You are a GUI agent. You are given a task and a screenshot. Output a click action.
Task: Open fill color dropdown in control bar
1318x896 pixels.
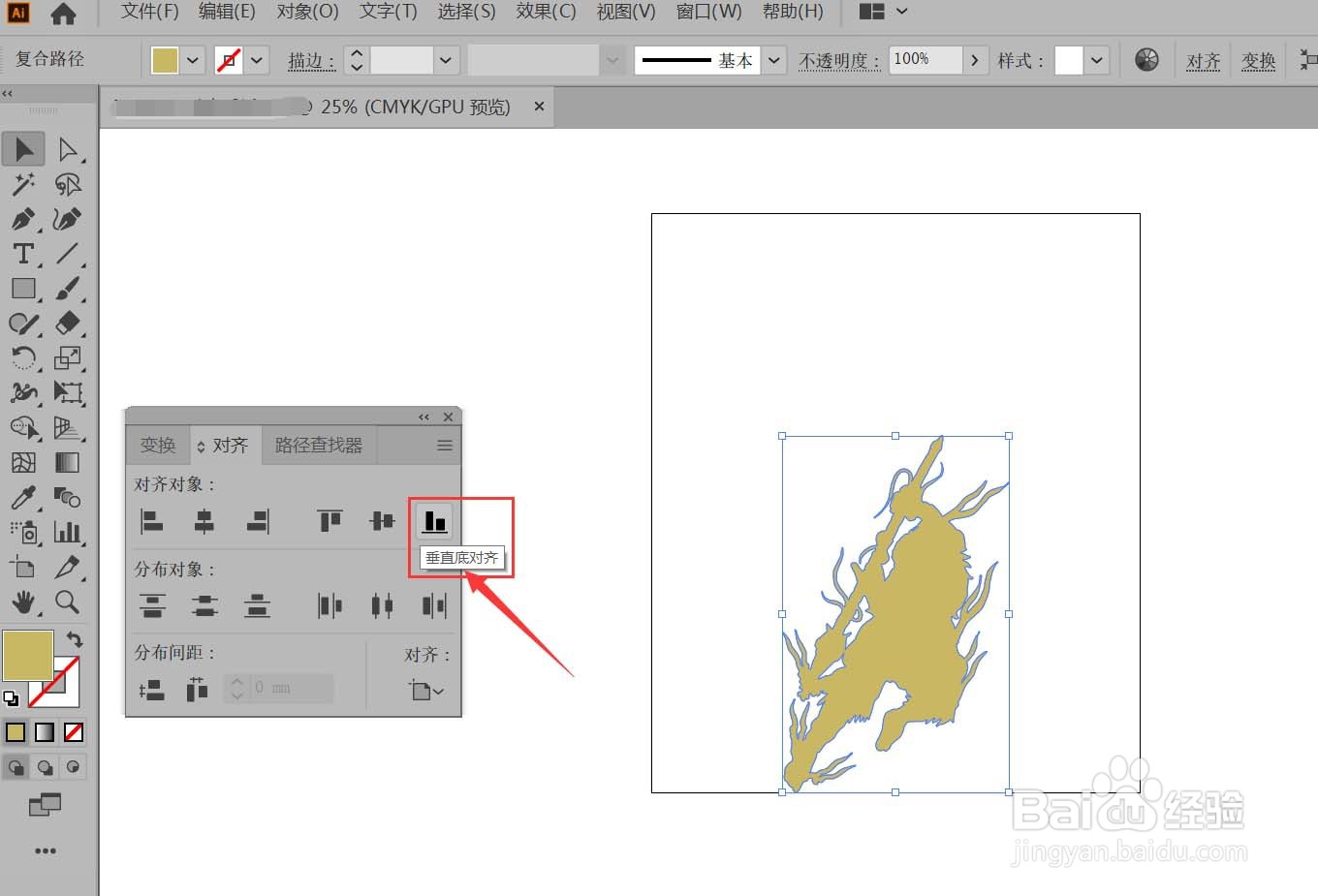coord(192,60)
